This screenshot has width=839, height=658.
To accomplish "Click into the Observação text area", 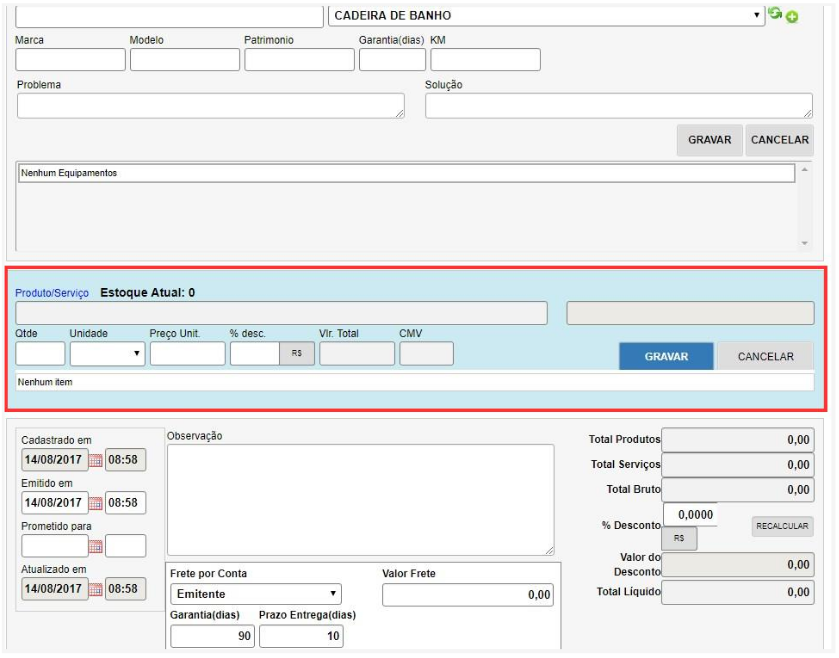I will pyautogui.click(x=360, y=499).
